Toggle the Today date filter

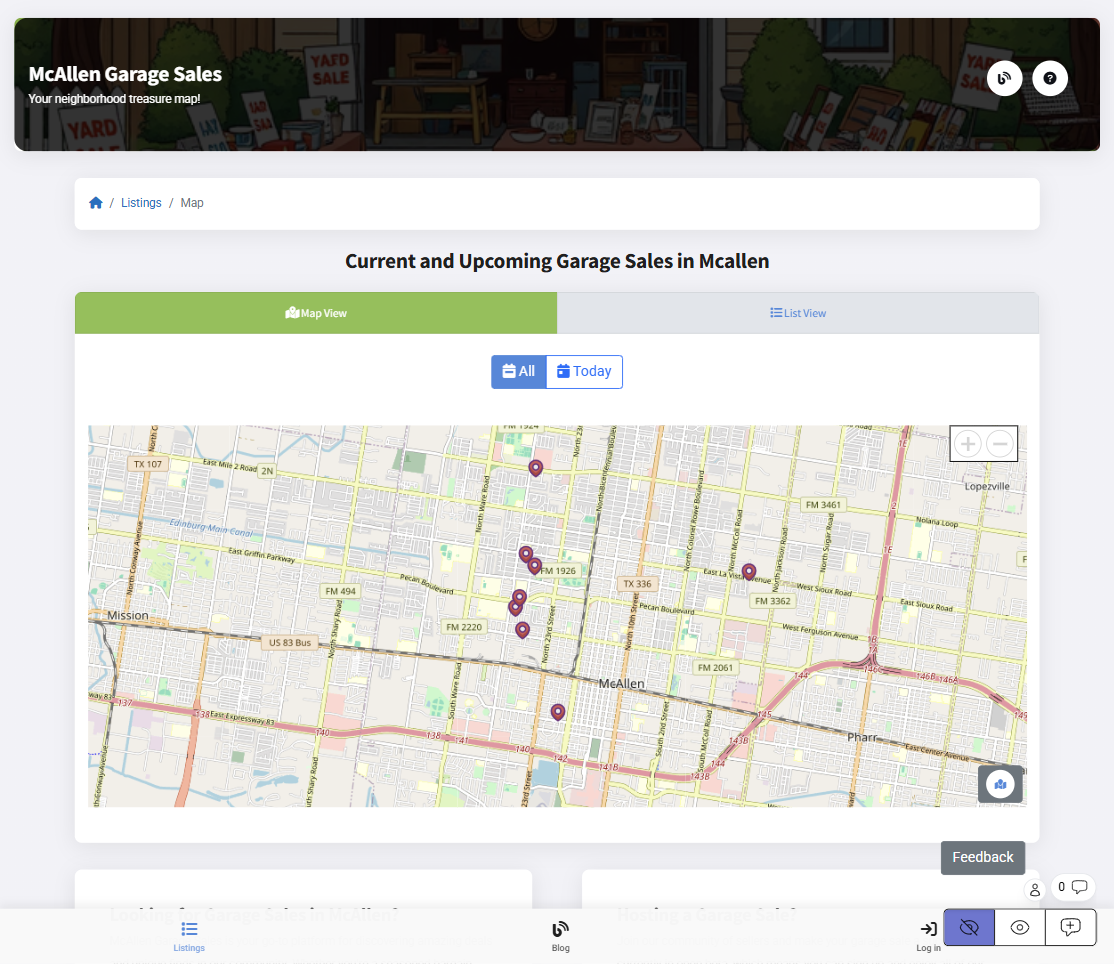pyautogui.click(x=584, y=372)
